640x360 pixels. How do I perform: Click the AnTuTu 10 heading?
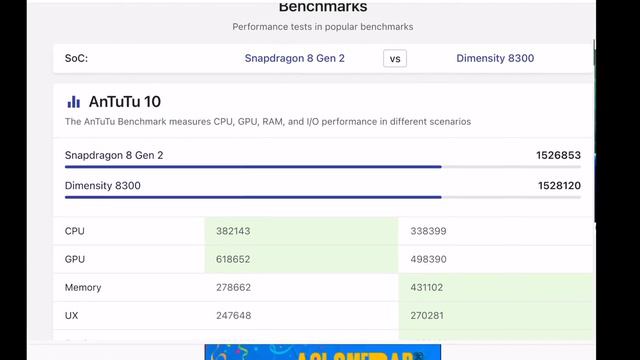(124, 102)
